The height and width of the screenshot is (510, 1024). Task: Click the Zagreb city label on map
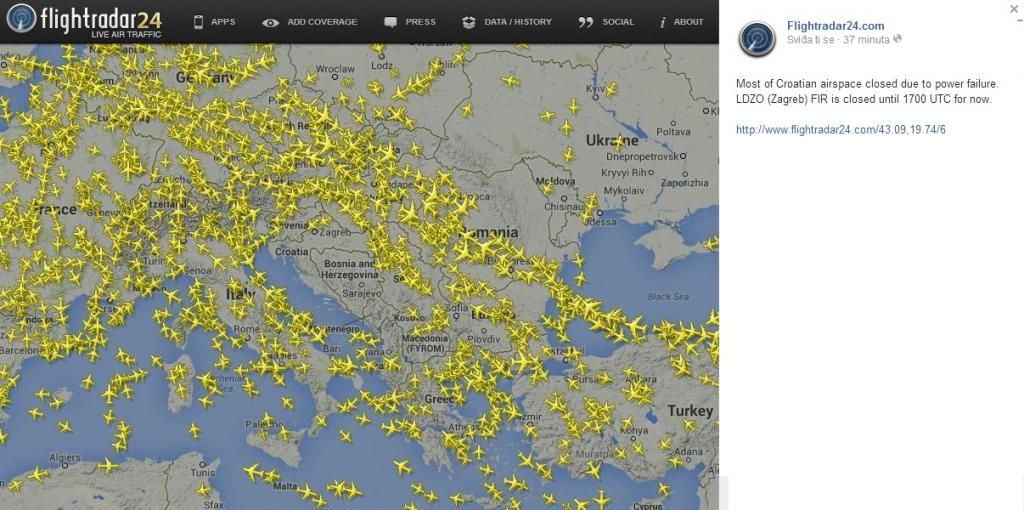coord(335,232)
